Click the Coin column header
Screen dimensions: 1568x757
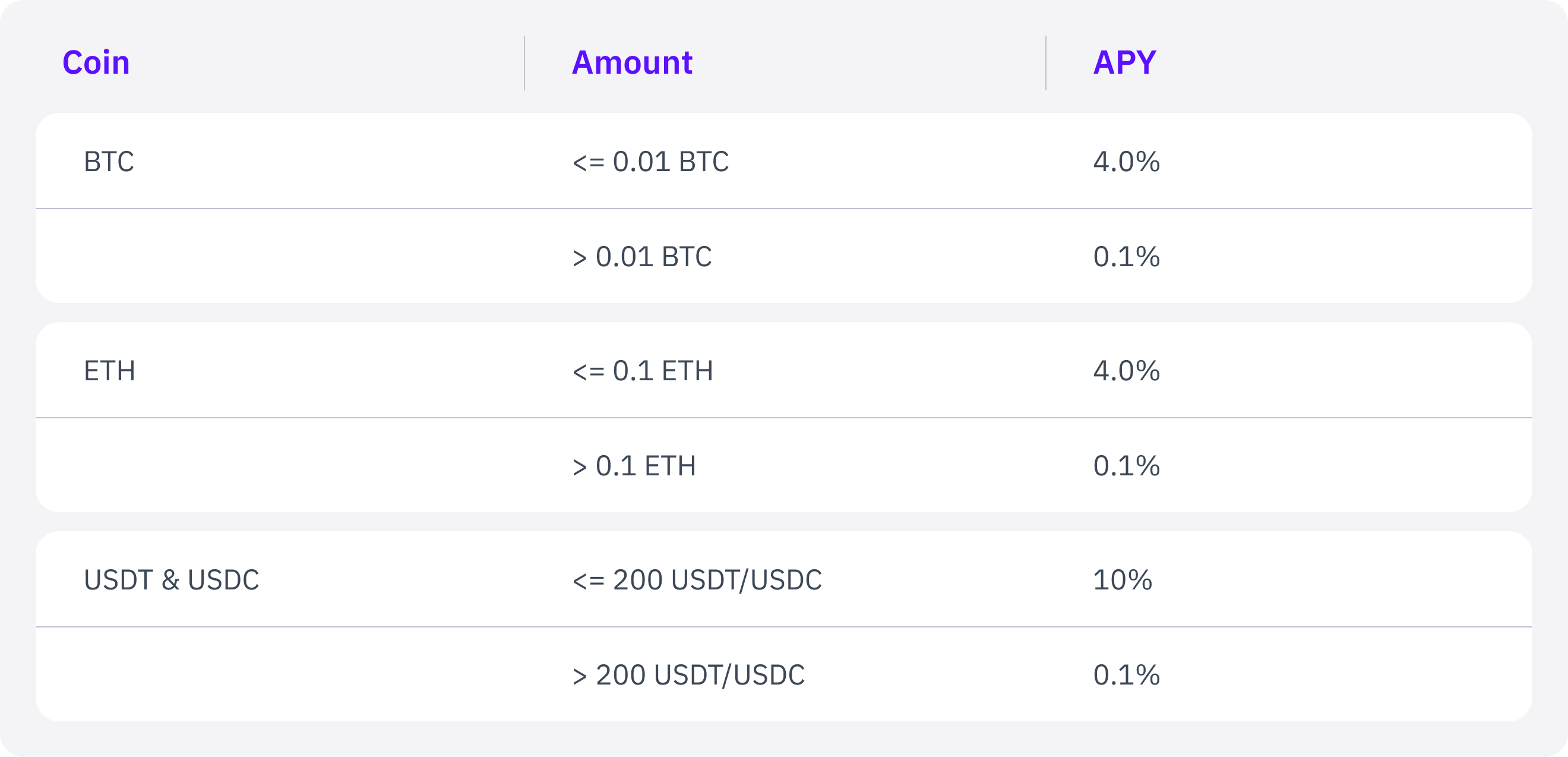tap(96, 63)
